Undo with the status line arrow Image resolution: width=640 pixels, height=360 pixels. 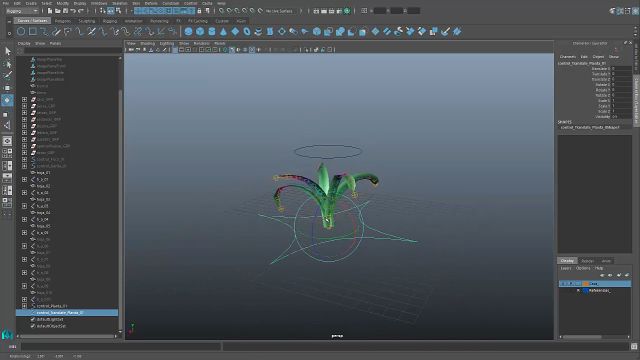[73, 11]
